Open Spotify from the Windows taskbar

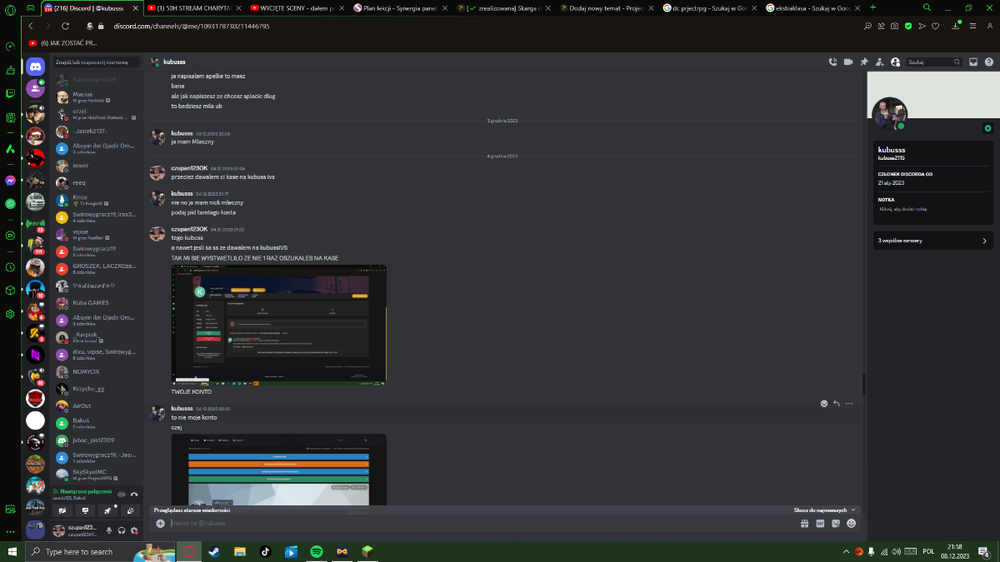(316, 552)
